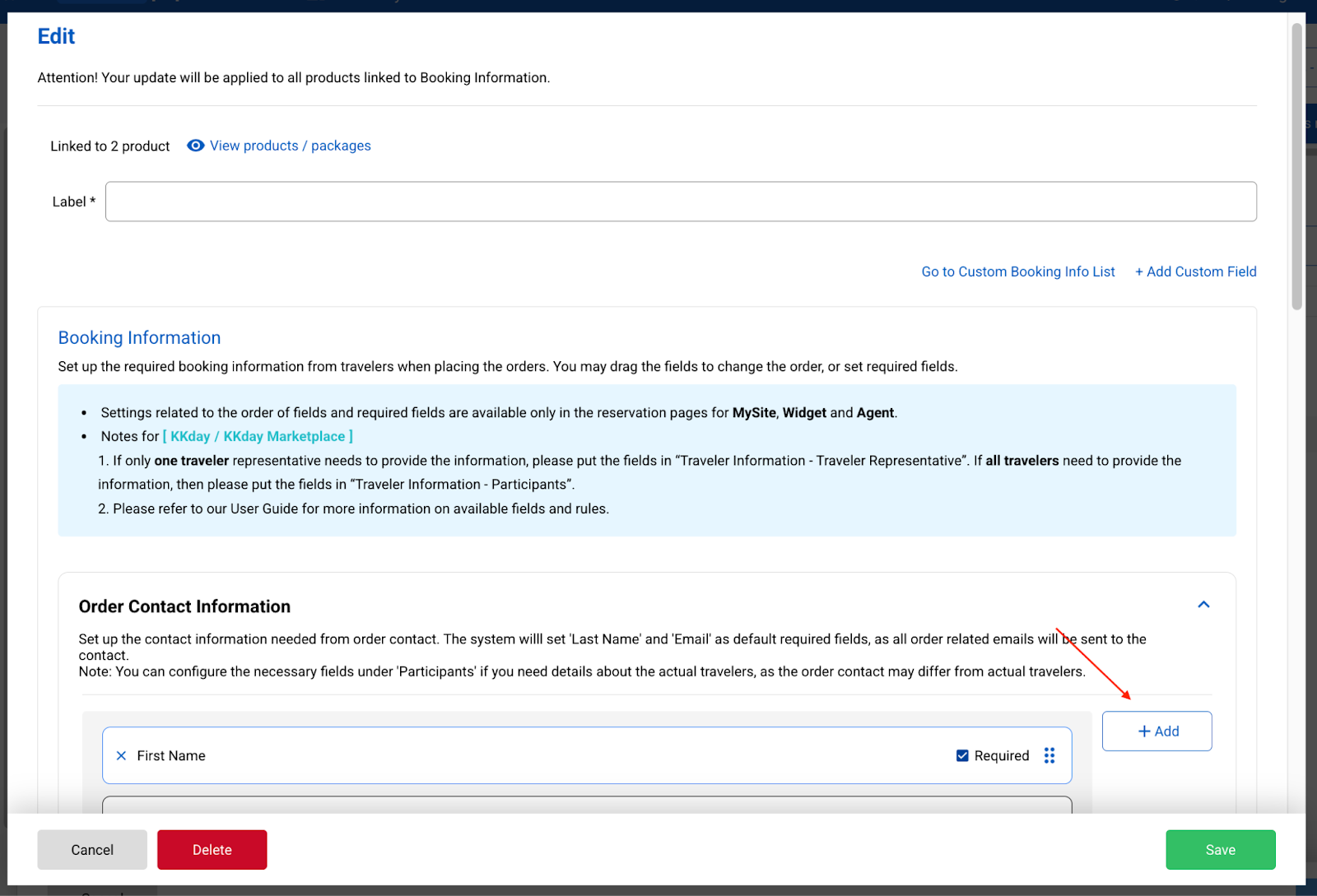Screen dimensions: 1317x896
Task: Click the red Delete button
Action: [x=212, y=850]
